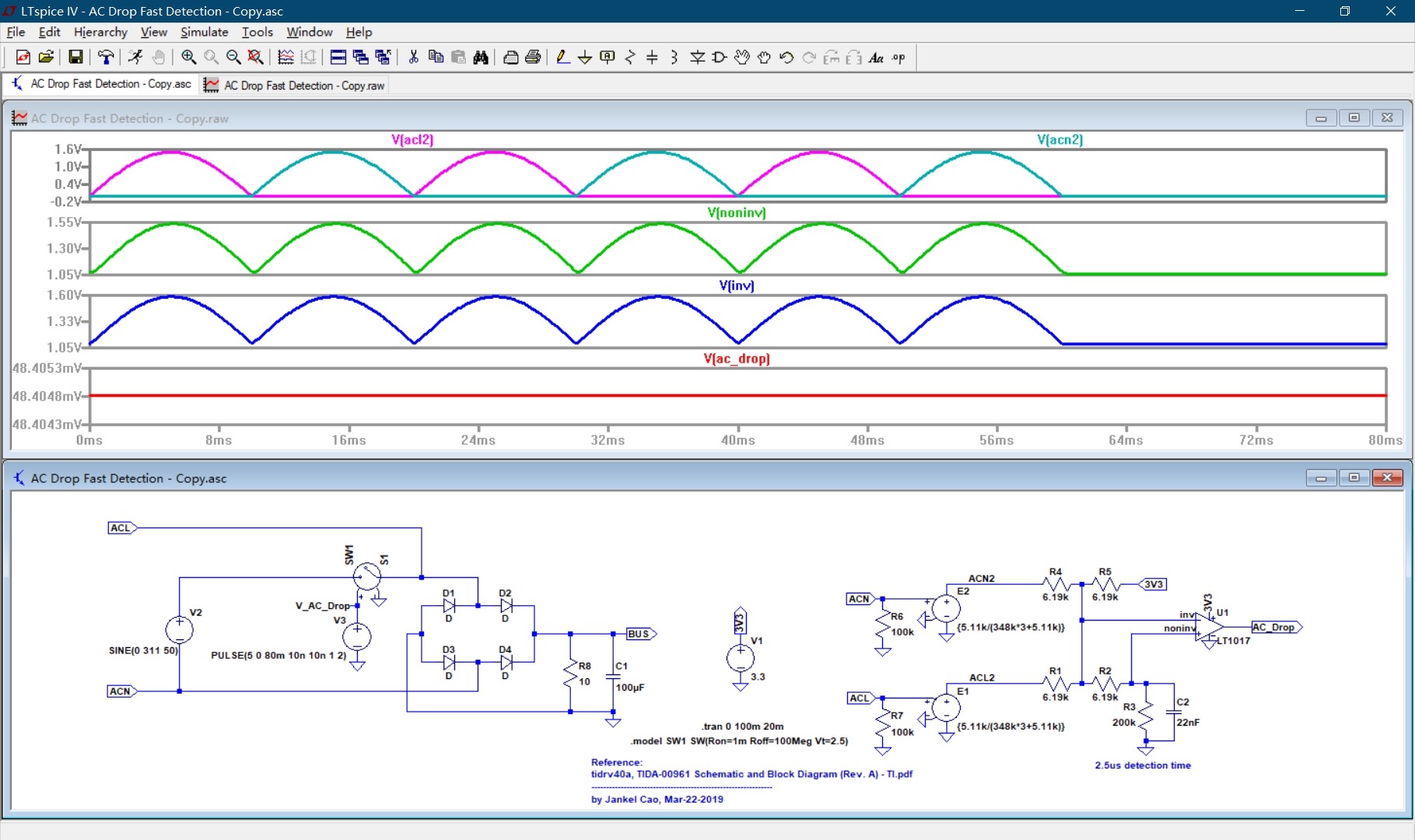The height and width of the screenshot is (840, 1415).
Task: Open the SPICE directive .op tool
Action: click(x=898, y=58)
